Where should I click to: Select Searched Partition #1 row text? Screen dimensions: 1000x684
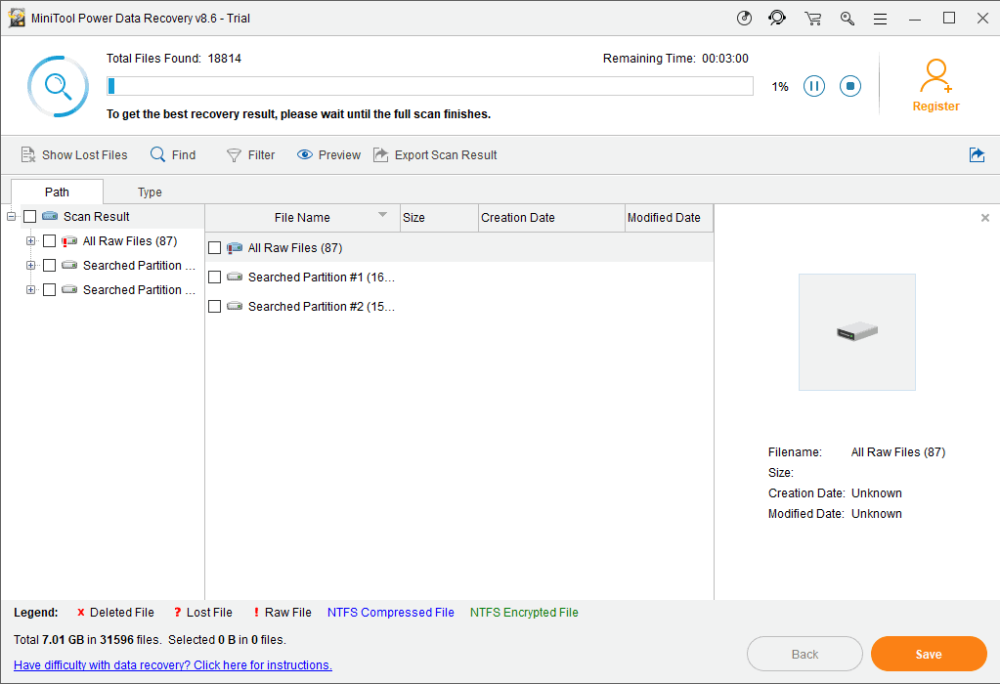click(x=321, y=277)
